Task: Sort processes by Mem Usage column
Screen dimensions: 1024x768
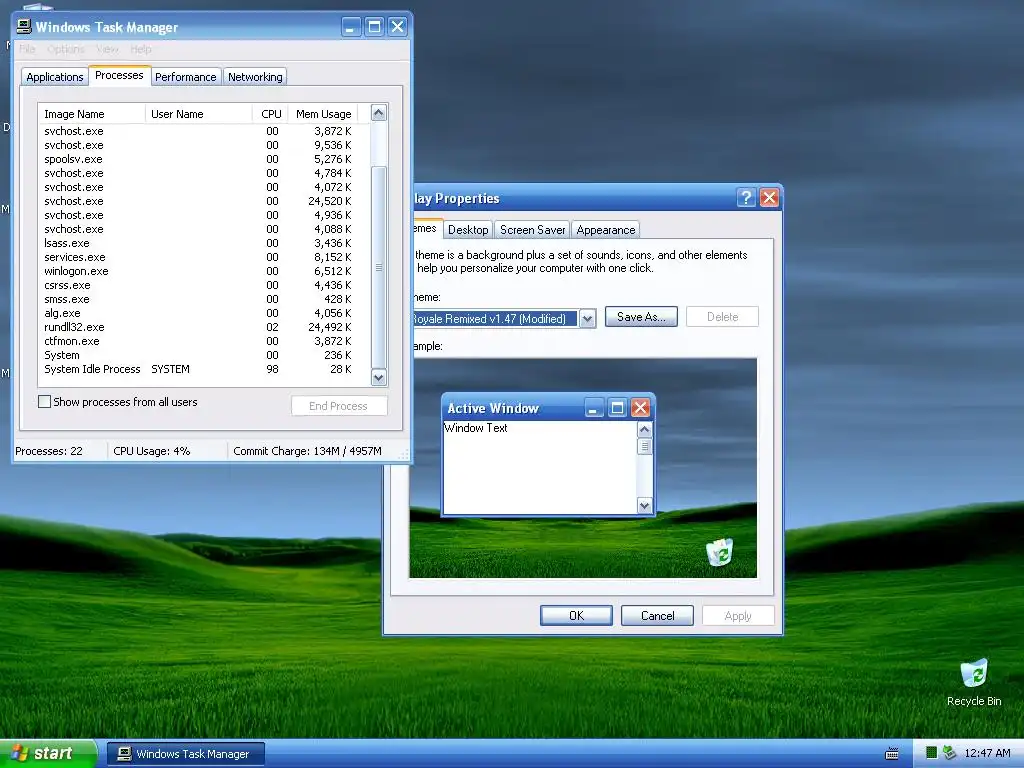Action: tap(323, 114)
